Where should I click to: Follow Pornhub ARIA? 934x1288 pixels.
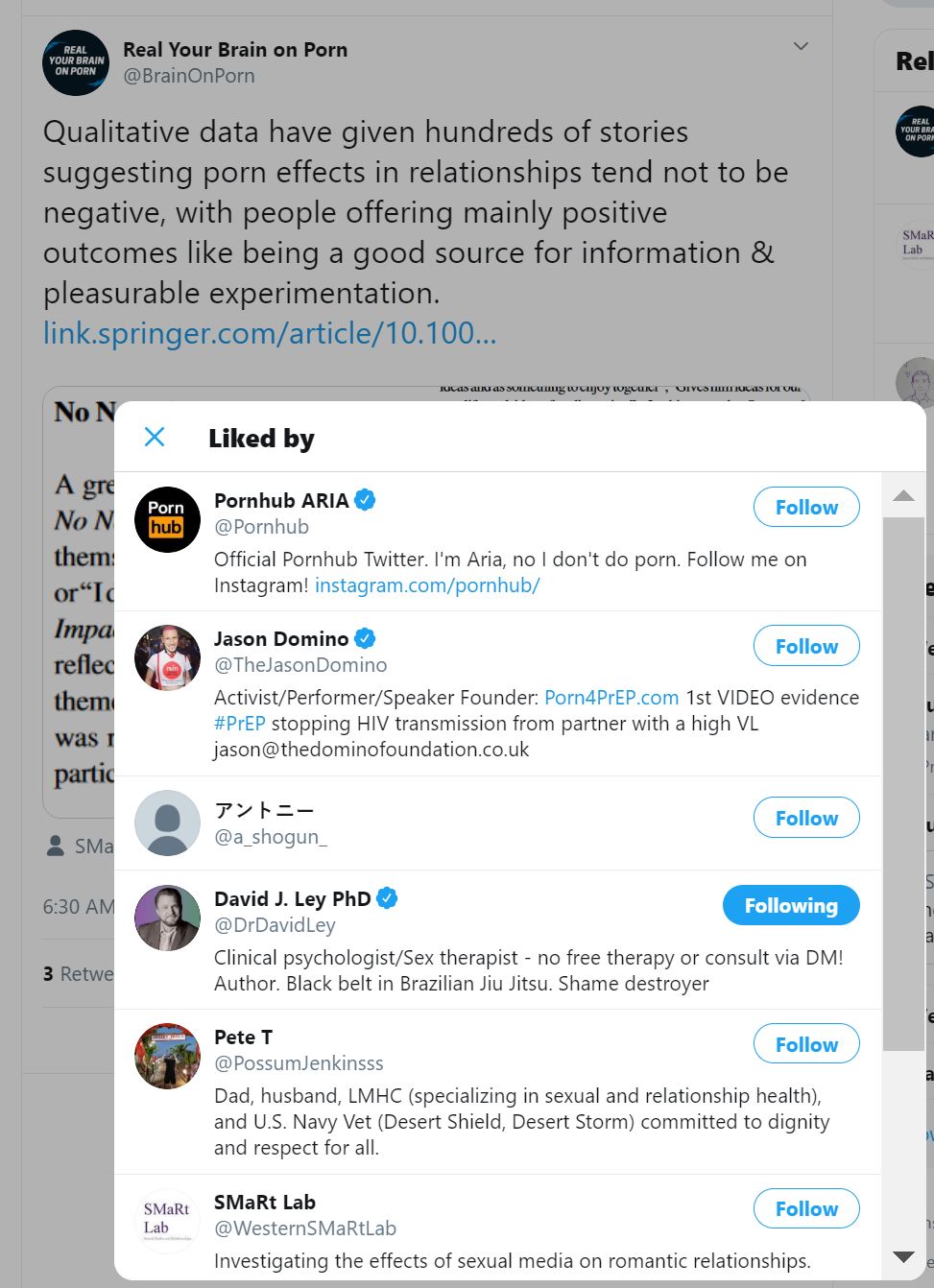(805, 508)
